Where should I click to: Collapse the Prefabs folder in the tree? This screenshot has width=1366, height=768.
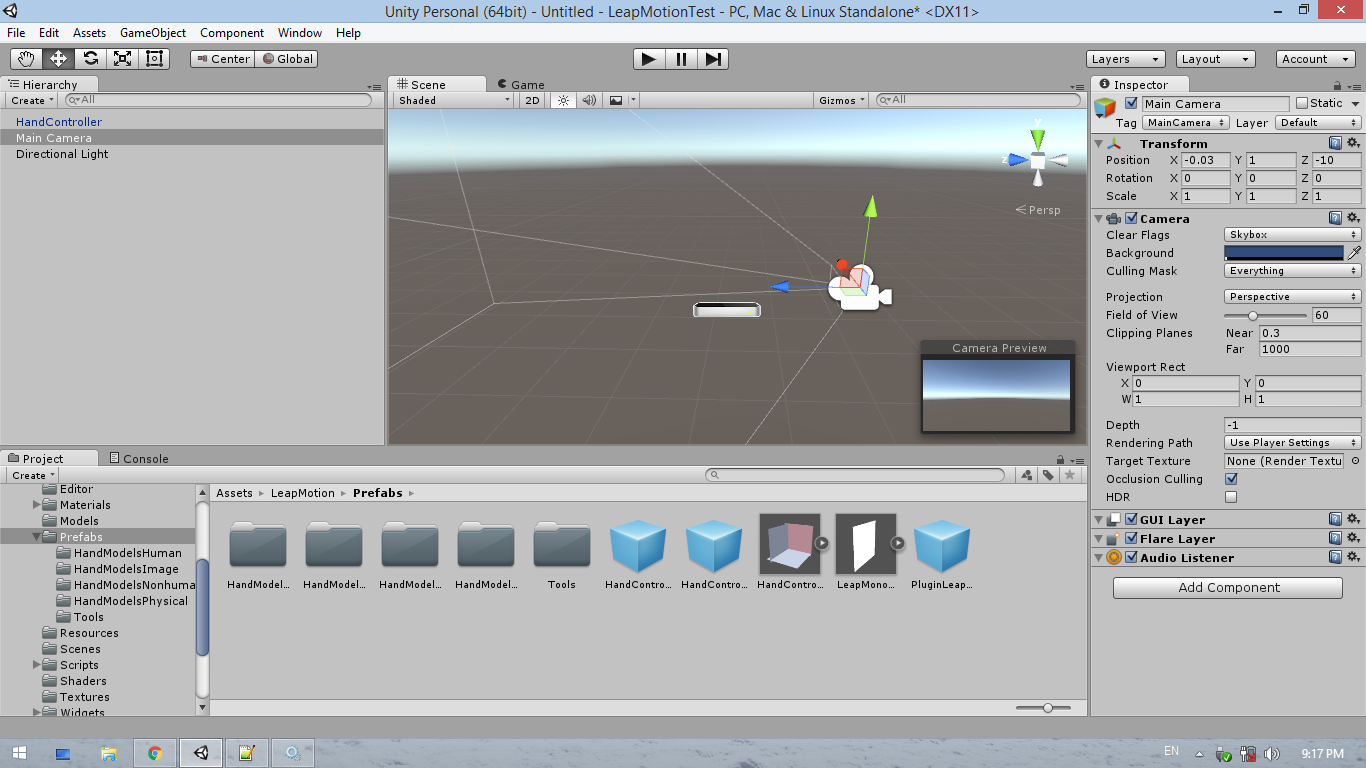pyautogui.click(x=37, y=537)
